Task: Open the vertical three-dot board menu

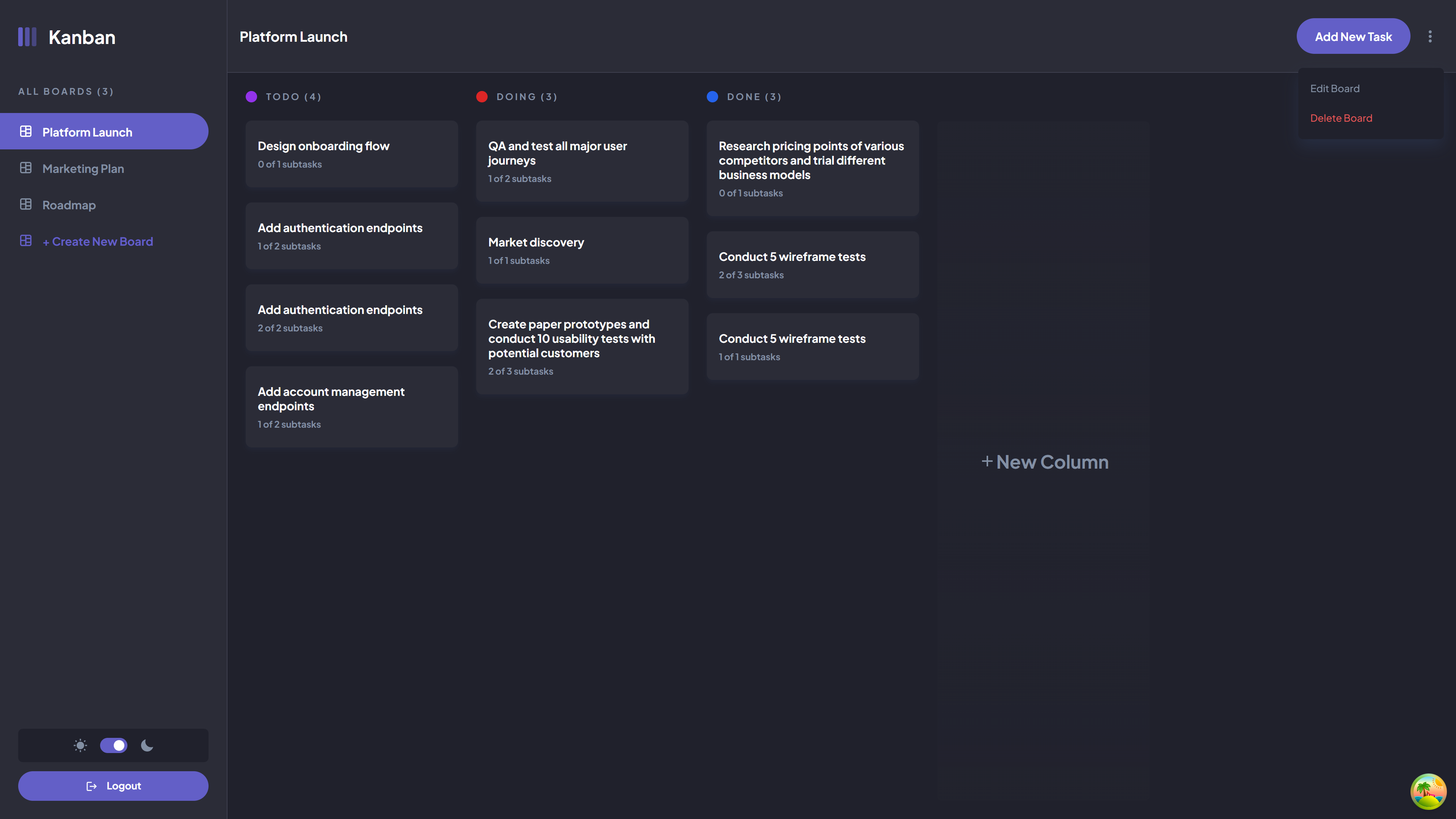Action: coord(1430,37)
